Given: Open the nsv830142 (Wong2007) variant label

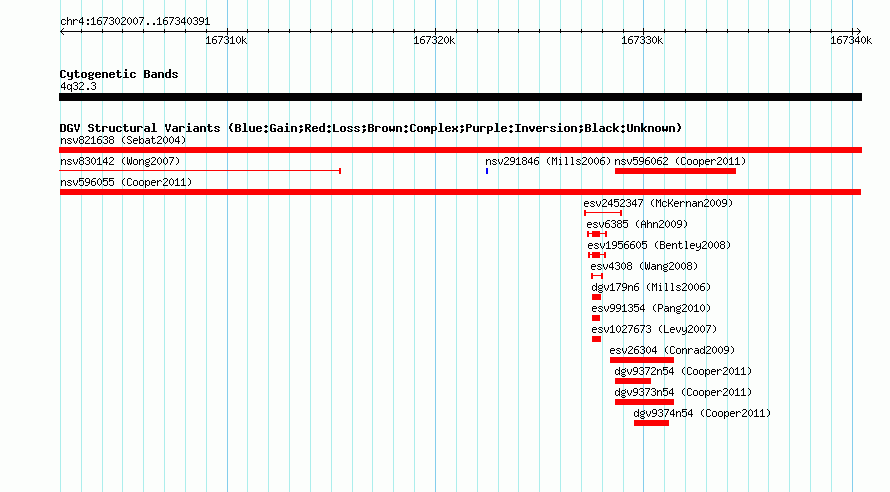Looking at the screenshot, I should pyautogui.click(x=120, y=161).
